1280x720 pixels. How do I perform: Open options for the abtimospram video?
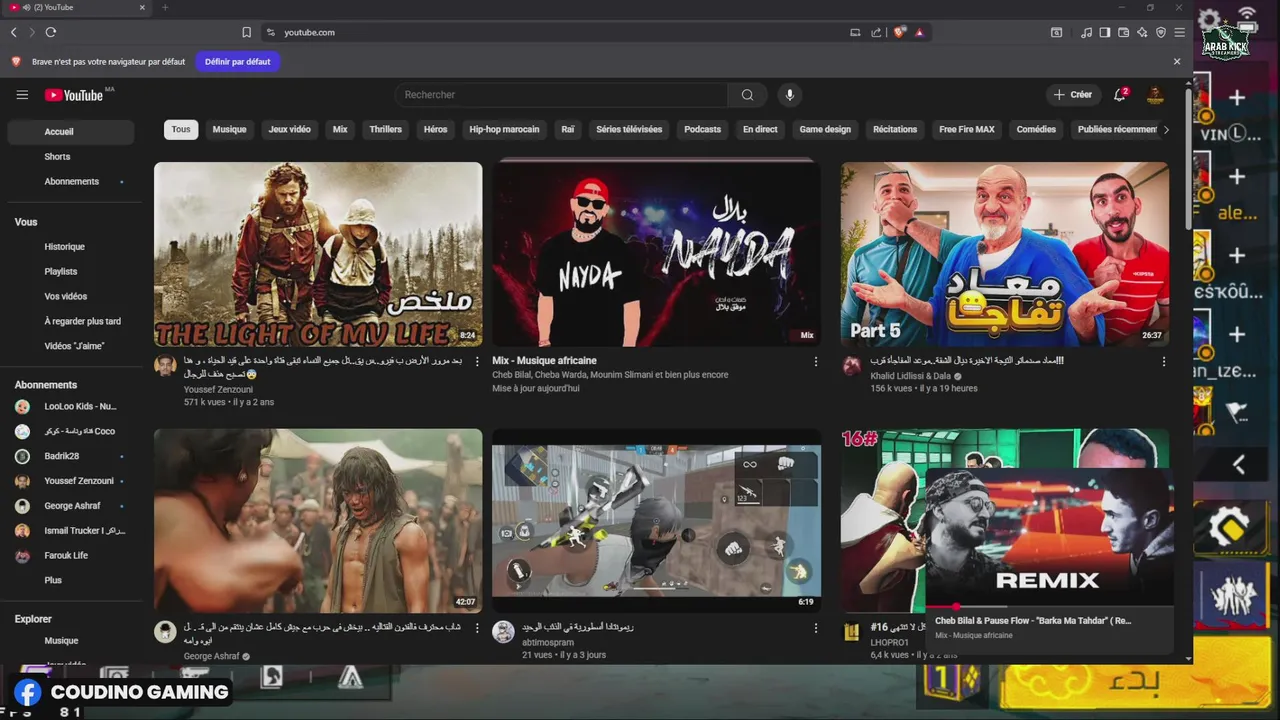point(816,628)
